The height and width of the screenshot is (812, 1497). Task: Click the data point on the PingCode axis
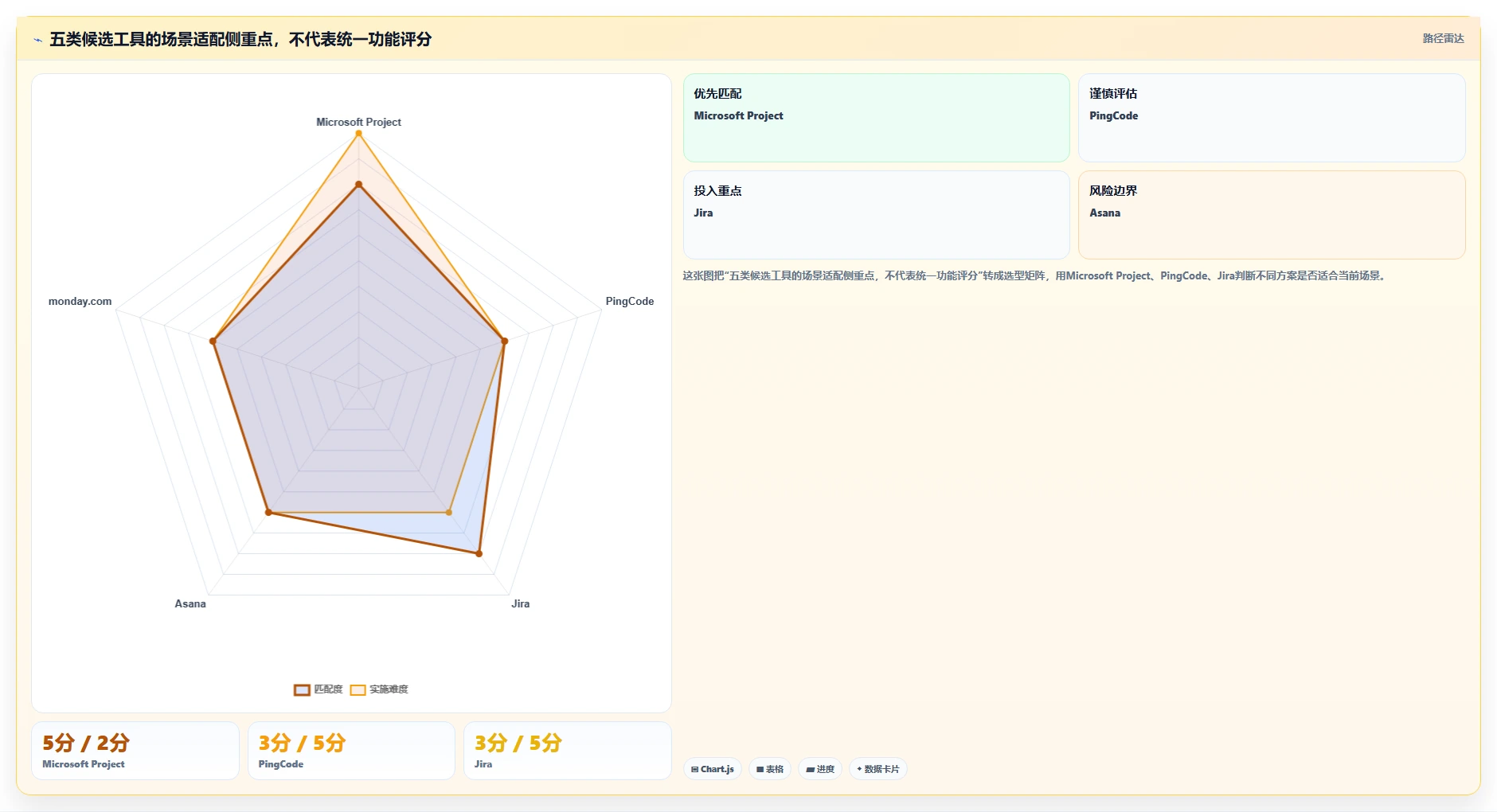(x=504, y=341)
